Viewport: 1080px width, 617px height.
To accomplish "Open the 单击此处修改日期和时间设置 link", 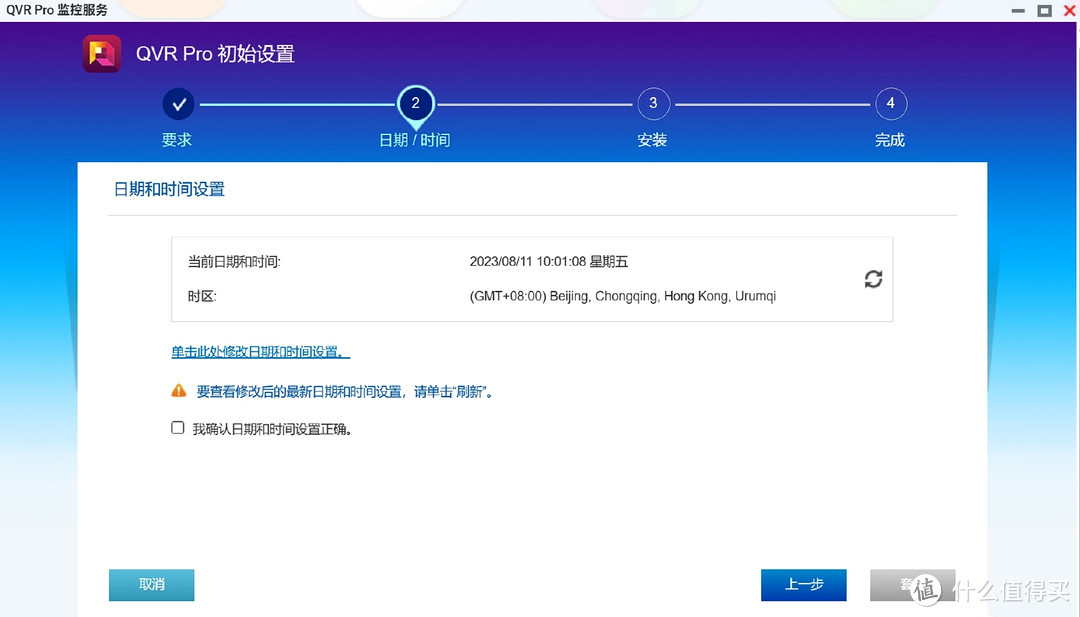I will [x=258, y=352].
